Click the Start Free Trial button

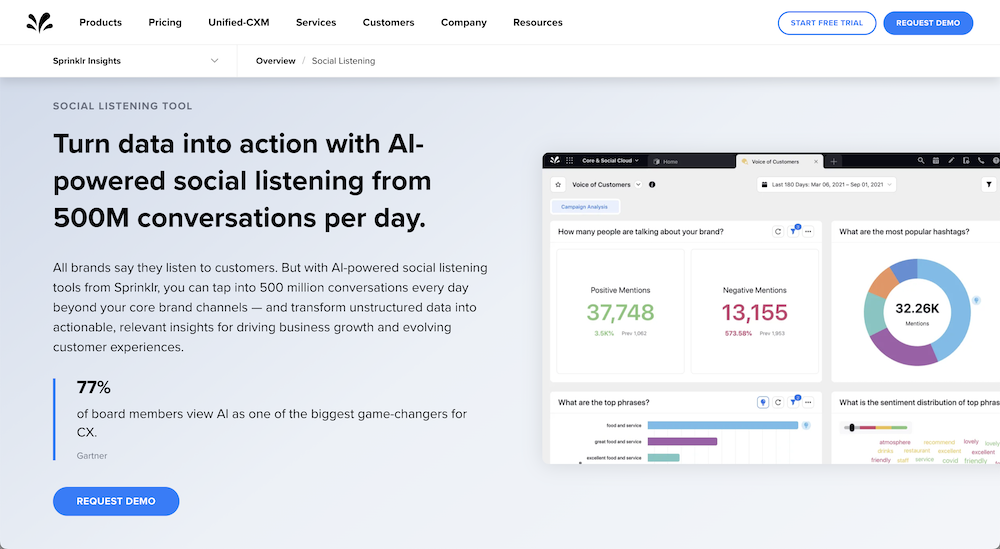pyautogui.click(x=827, y=23)
